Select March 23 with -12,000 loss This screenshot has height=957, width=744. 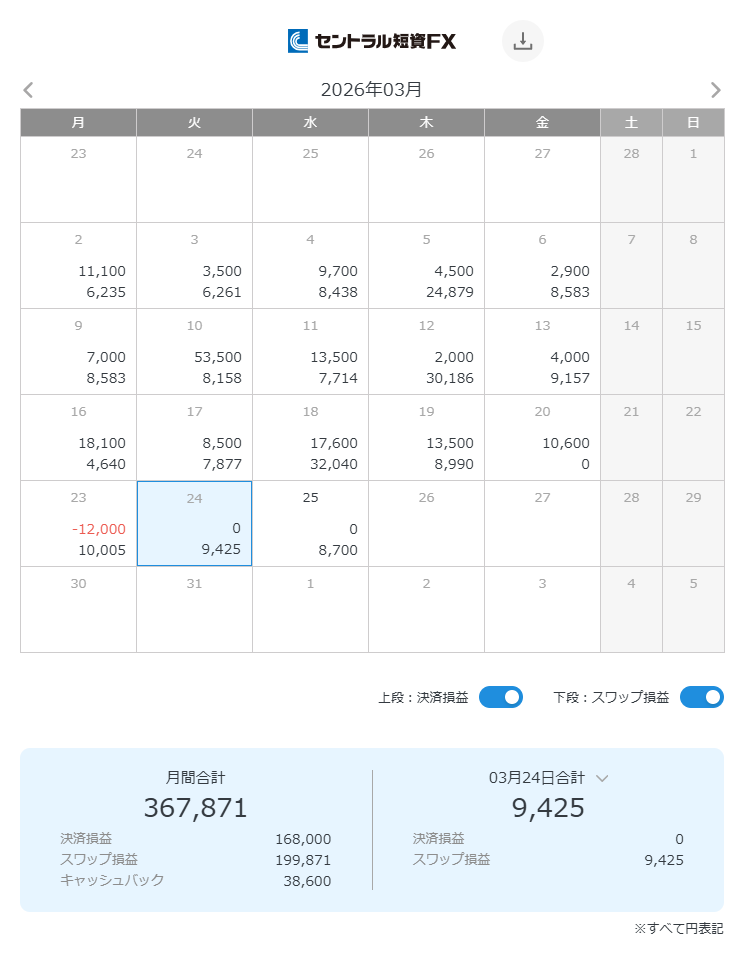[78, 523]
